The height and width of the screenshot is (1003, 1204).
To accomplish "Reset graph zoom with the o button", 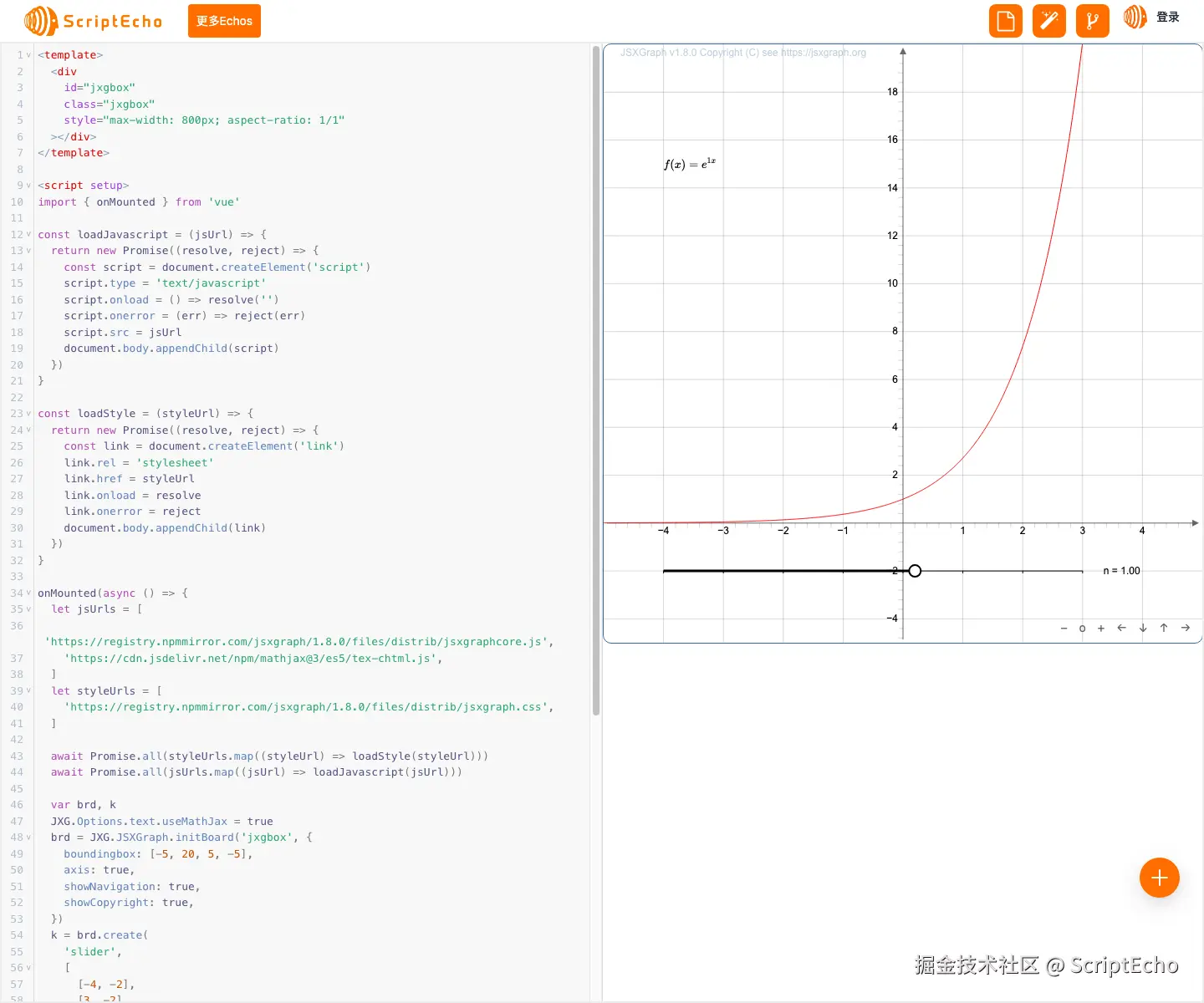I will (x=1082, y=629).
